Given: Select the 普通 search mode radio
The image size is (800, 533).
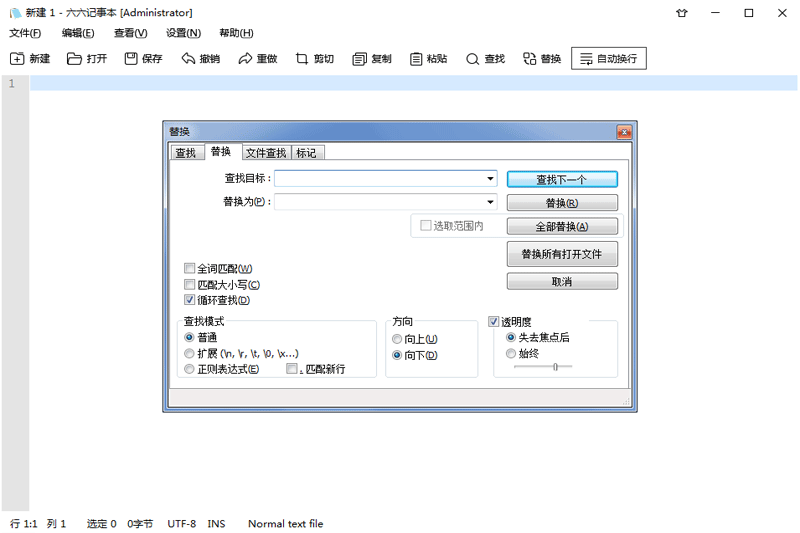Looking at the screenshot, I should coord(189,337).
